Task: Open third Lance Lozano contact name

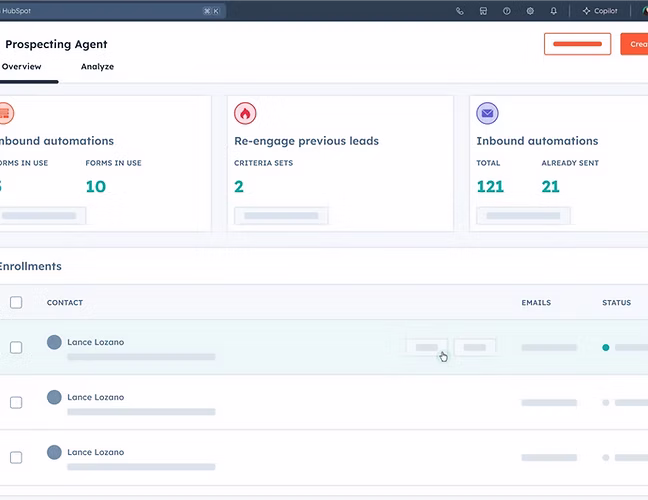Action: tap(95, 452)
